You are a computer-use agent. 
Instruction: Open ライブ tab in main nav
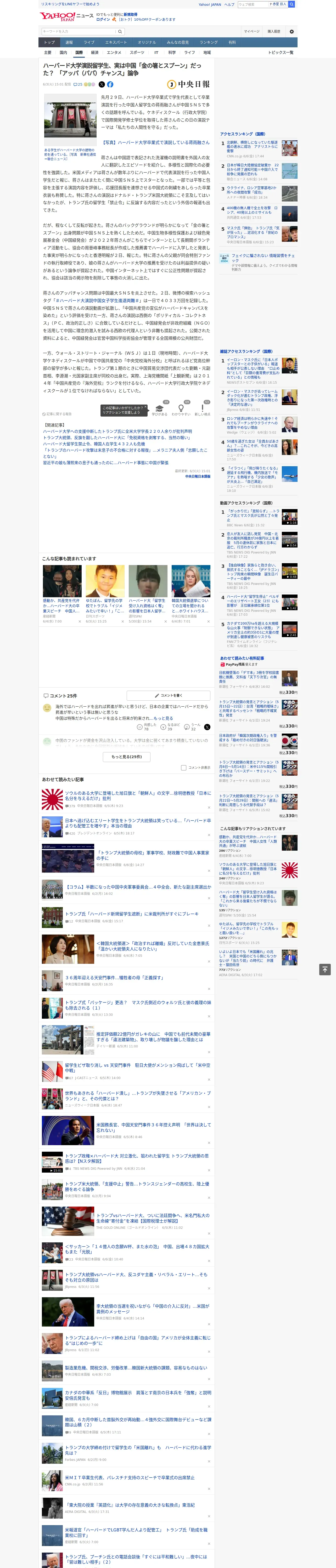pos(89,43)
